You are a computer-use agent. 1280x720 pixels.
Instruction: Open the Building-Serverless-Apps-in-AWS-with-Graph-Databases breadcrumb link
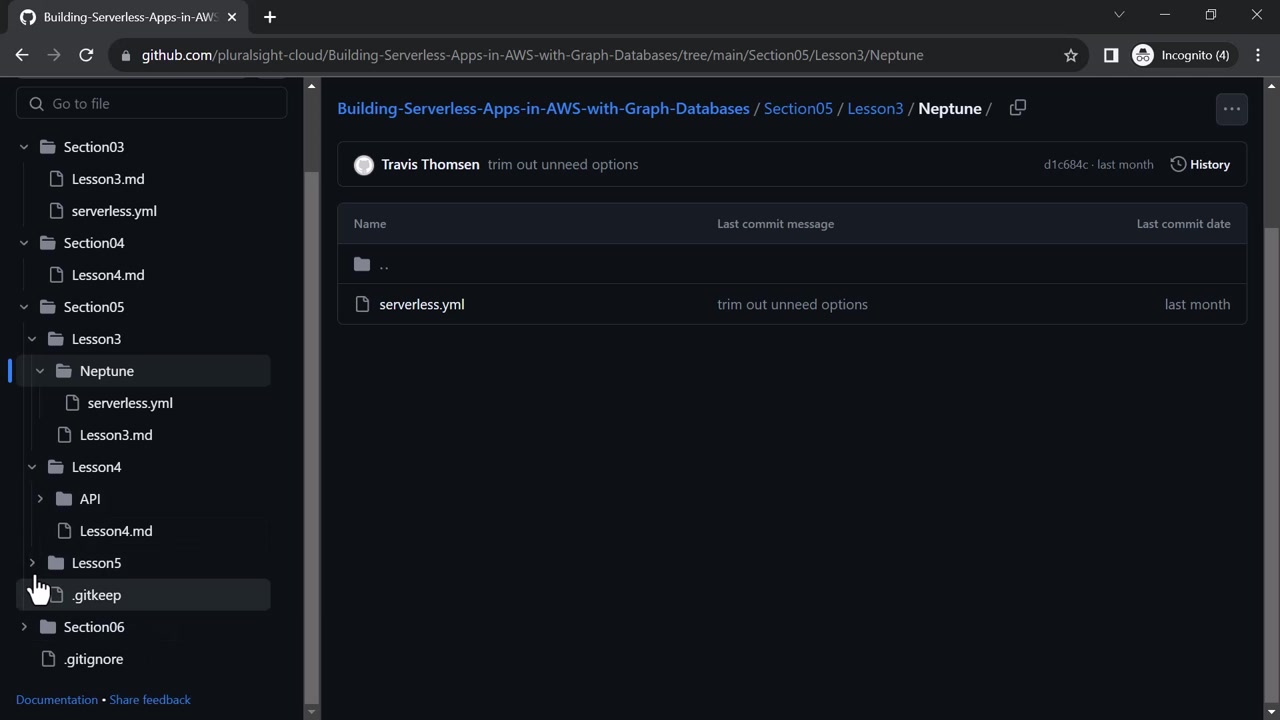point(543,108)
